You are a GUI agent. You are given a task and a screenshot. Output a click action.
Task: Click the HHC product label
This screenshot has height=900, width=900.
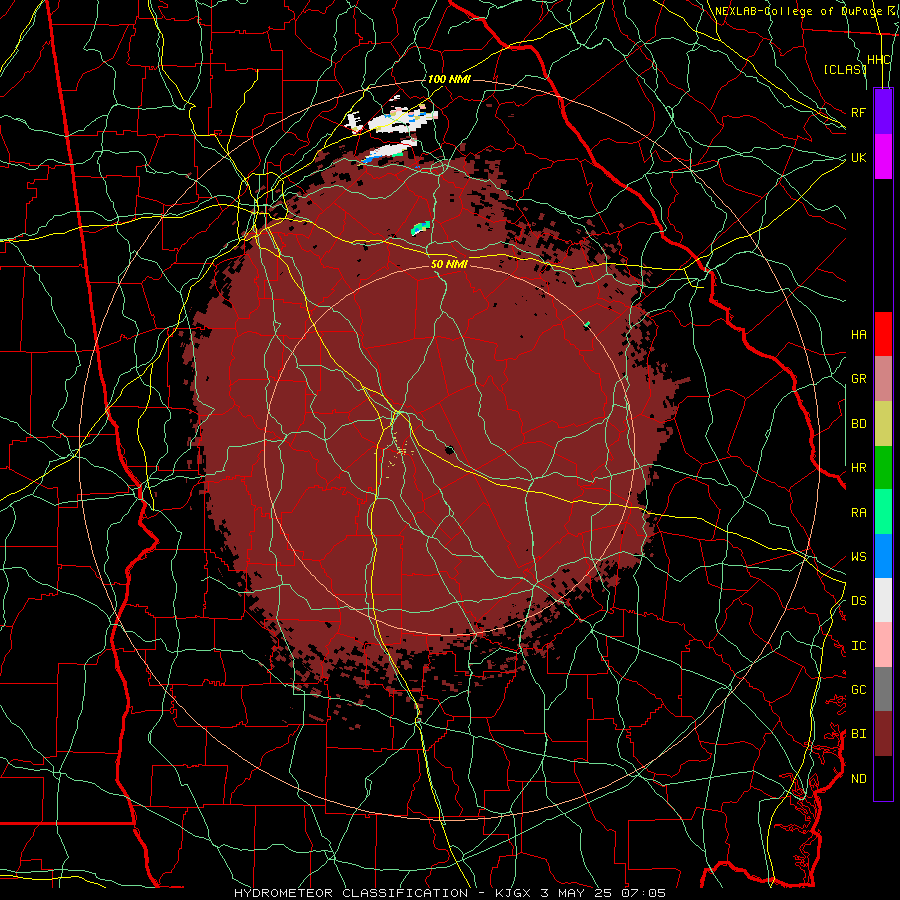(x=879, y=60)
